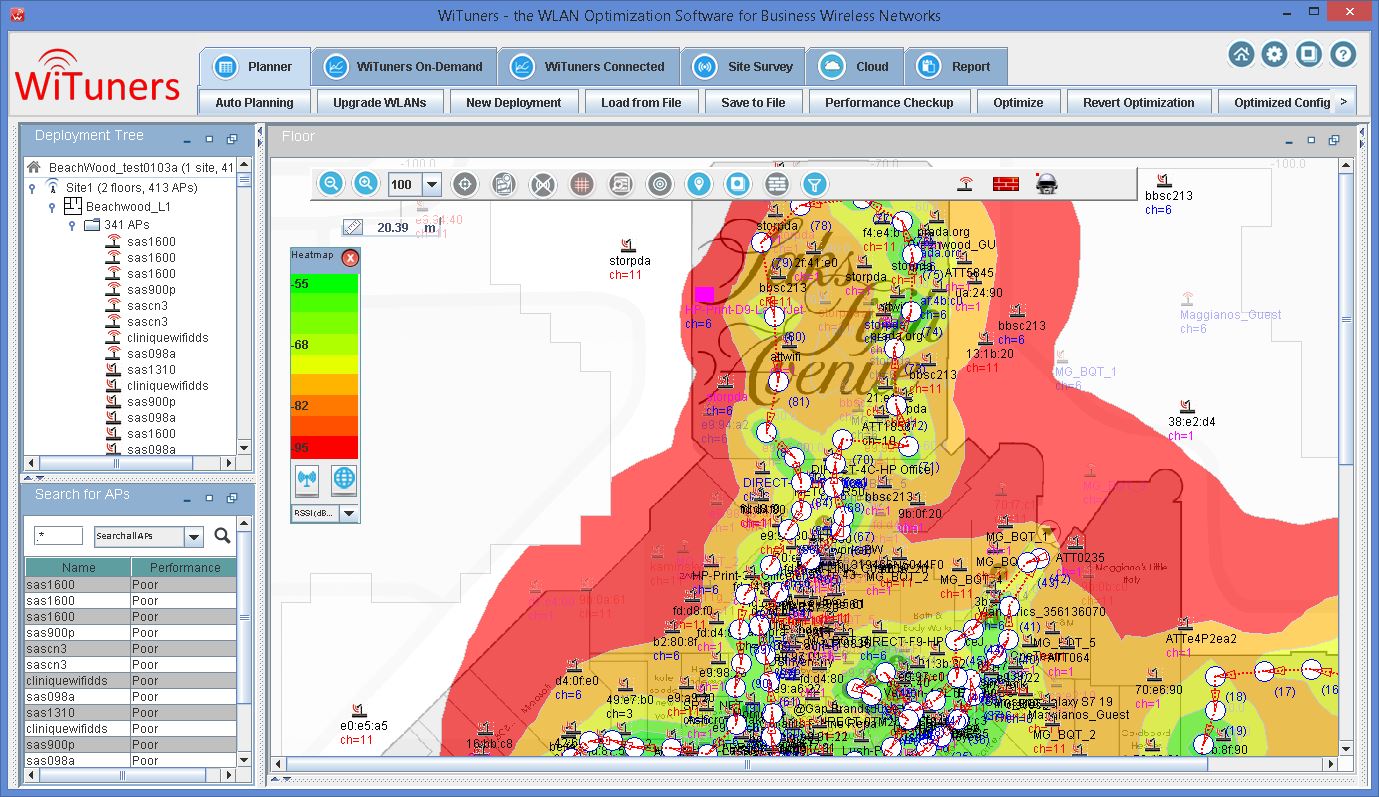The height and width of the screenshot is (797, 1379).
Task: Click the help question mark icon
Action: coord(1343,55)
